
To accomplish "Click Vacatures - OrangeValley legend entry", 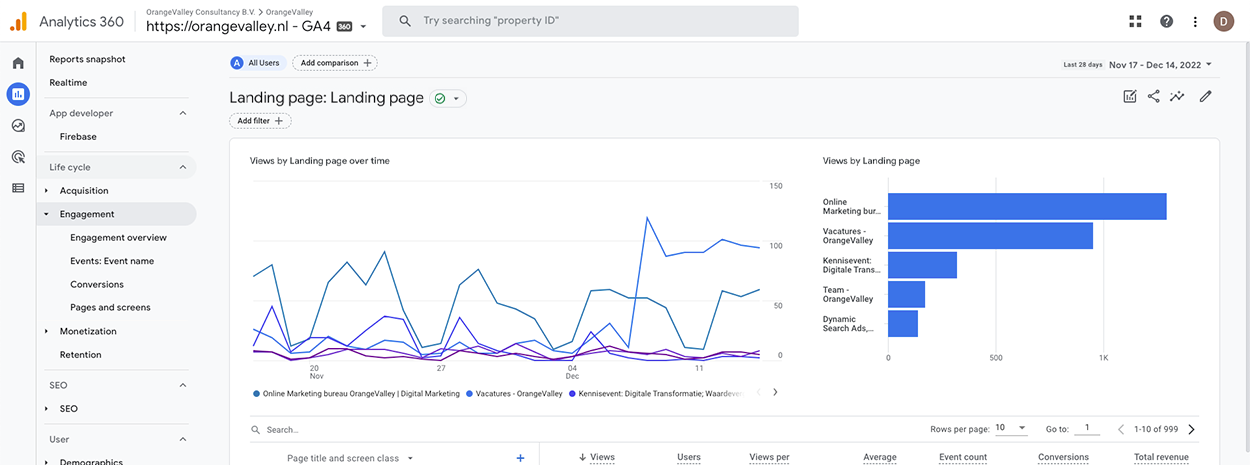I will point(514,393).
